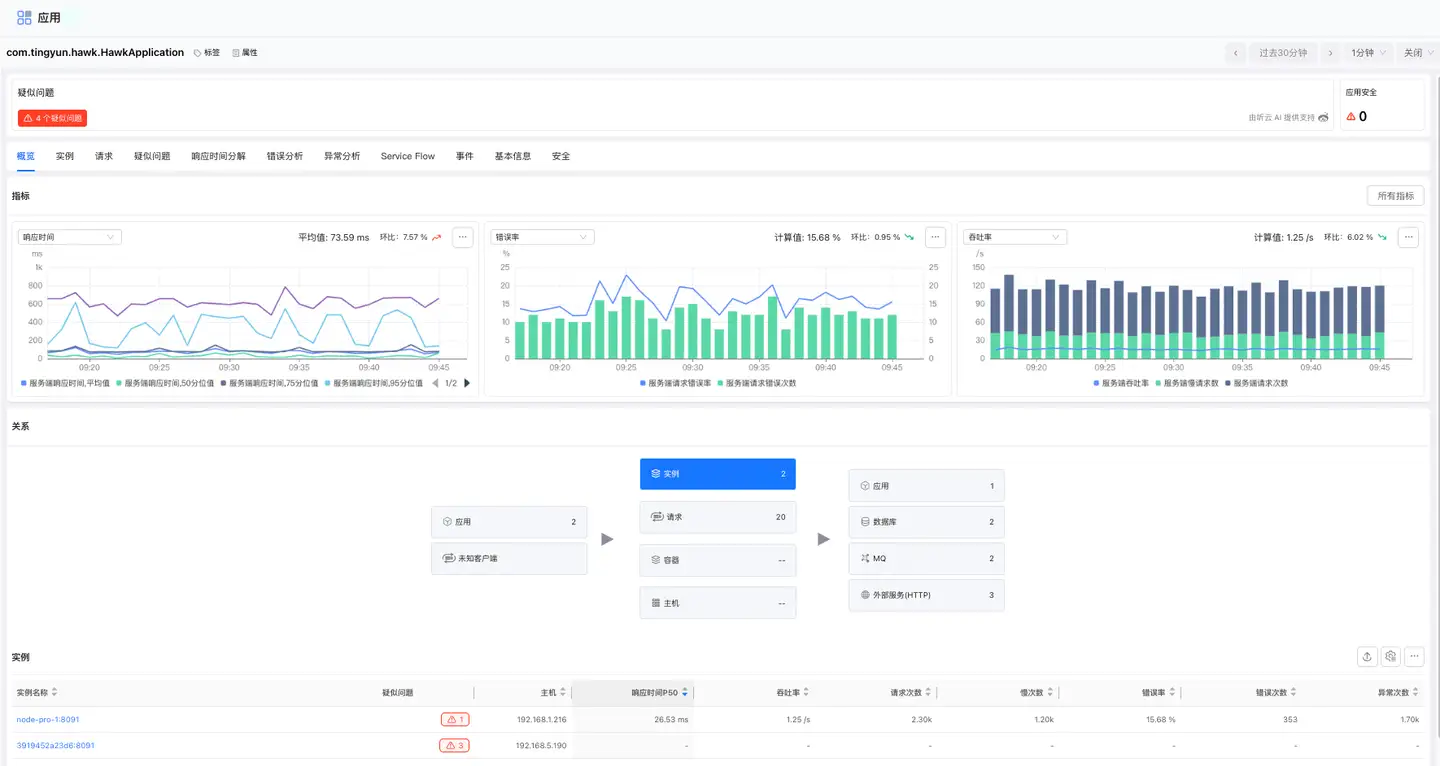Click the 4 个疑似问题 red badge
This screenshot has height=766, width=1440.
[x=51, y=117]
